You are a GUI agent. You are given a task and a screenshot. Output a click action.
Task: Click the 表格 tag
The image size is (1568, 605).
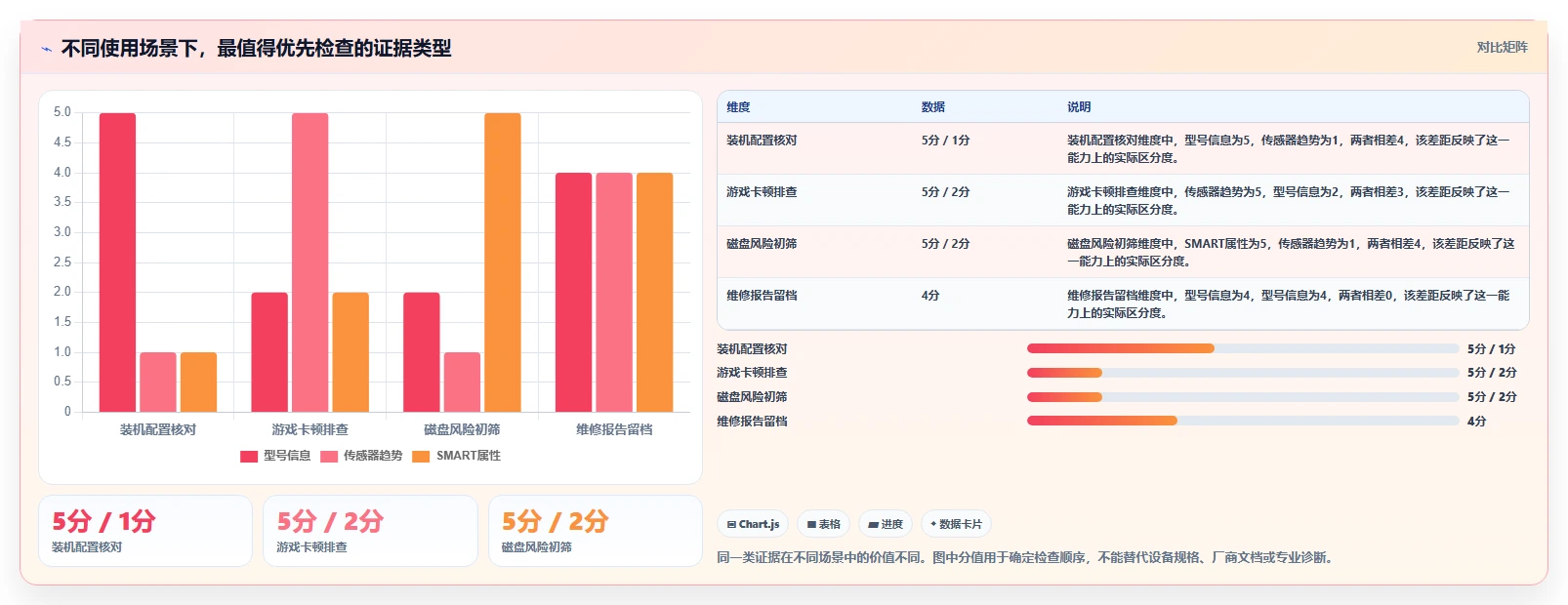tap(824, 524)
